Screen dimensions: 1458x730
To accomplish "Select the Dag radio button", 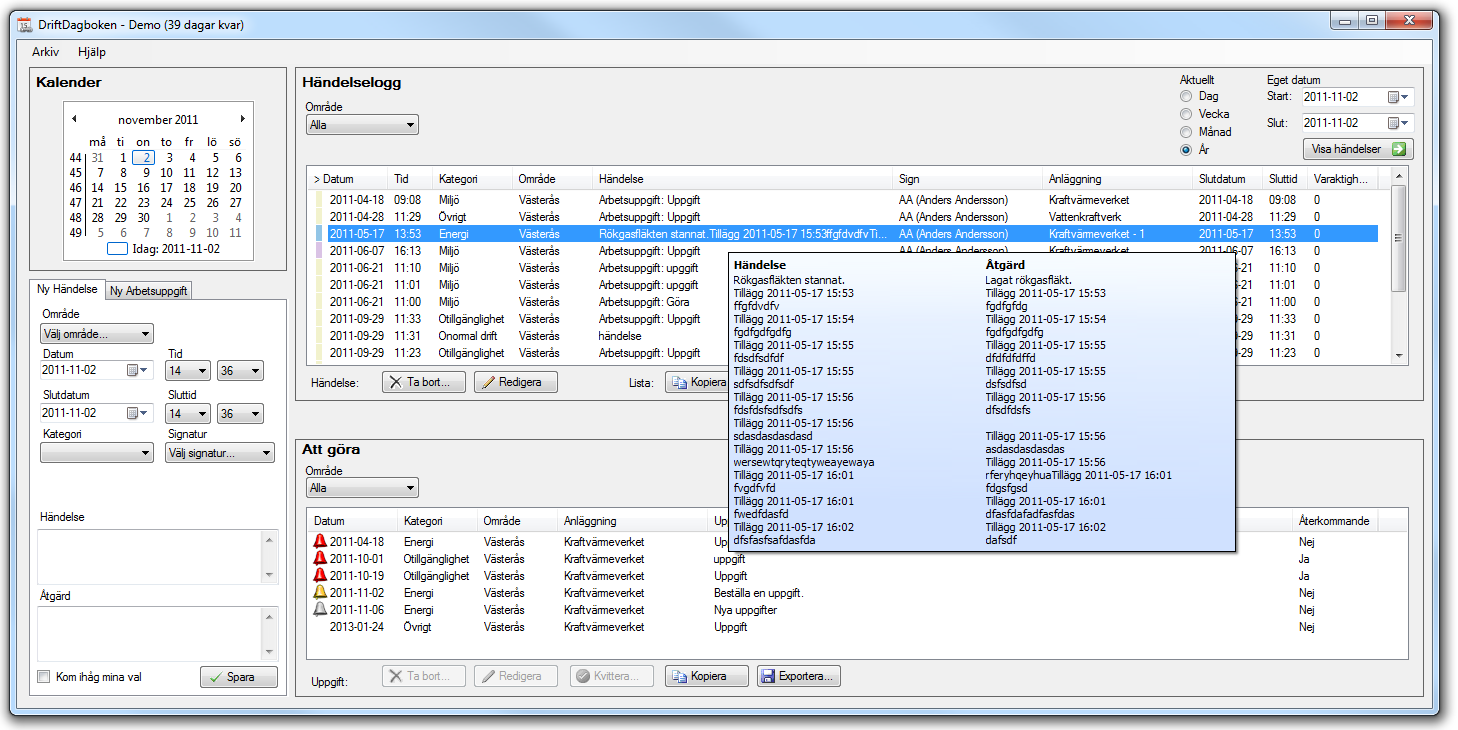I will tap(1186, 97).
